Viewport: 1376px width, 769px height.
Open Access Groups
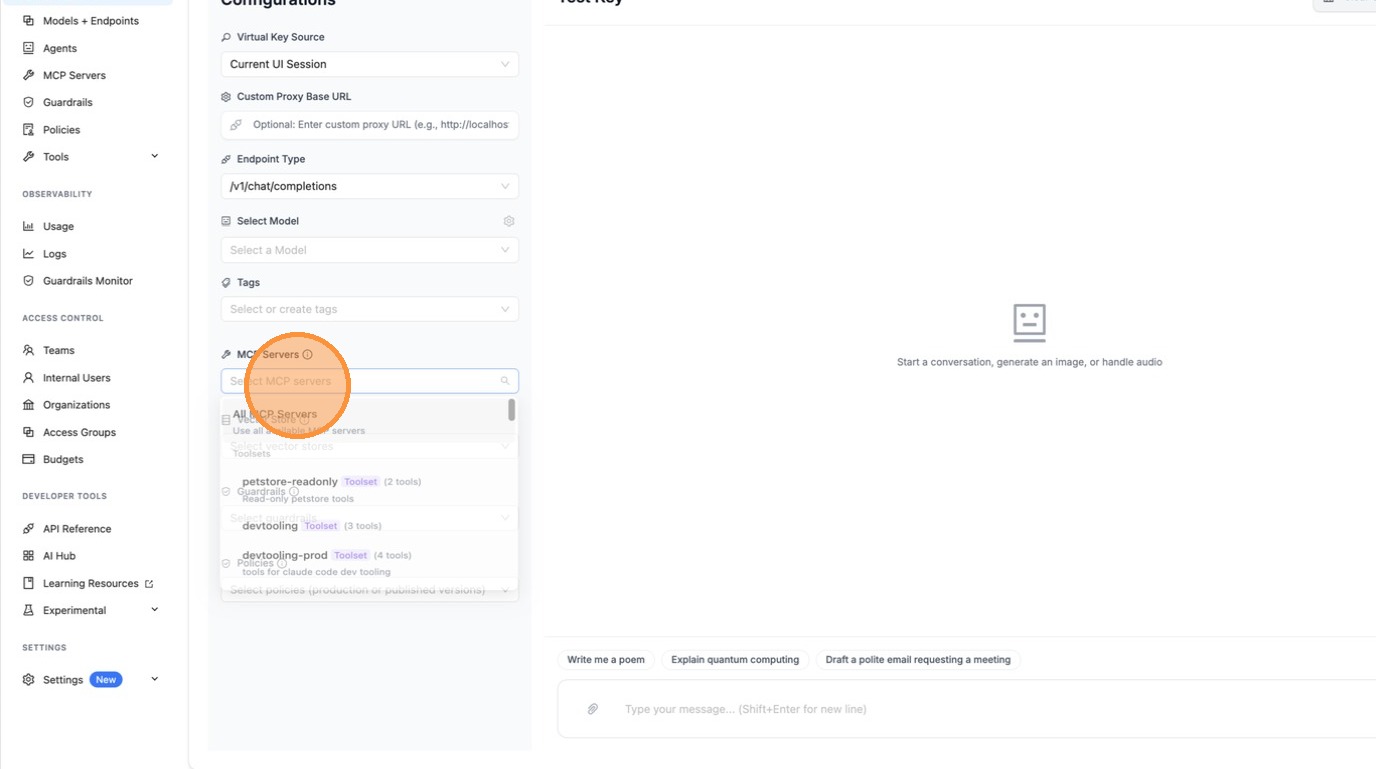79,432
